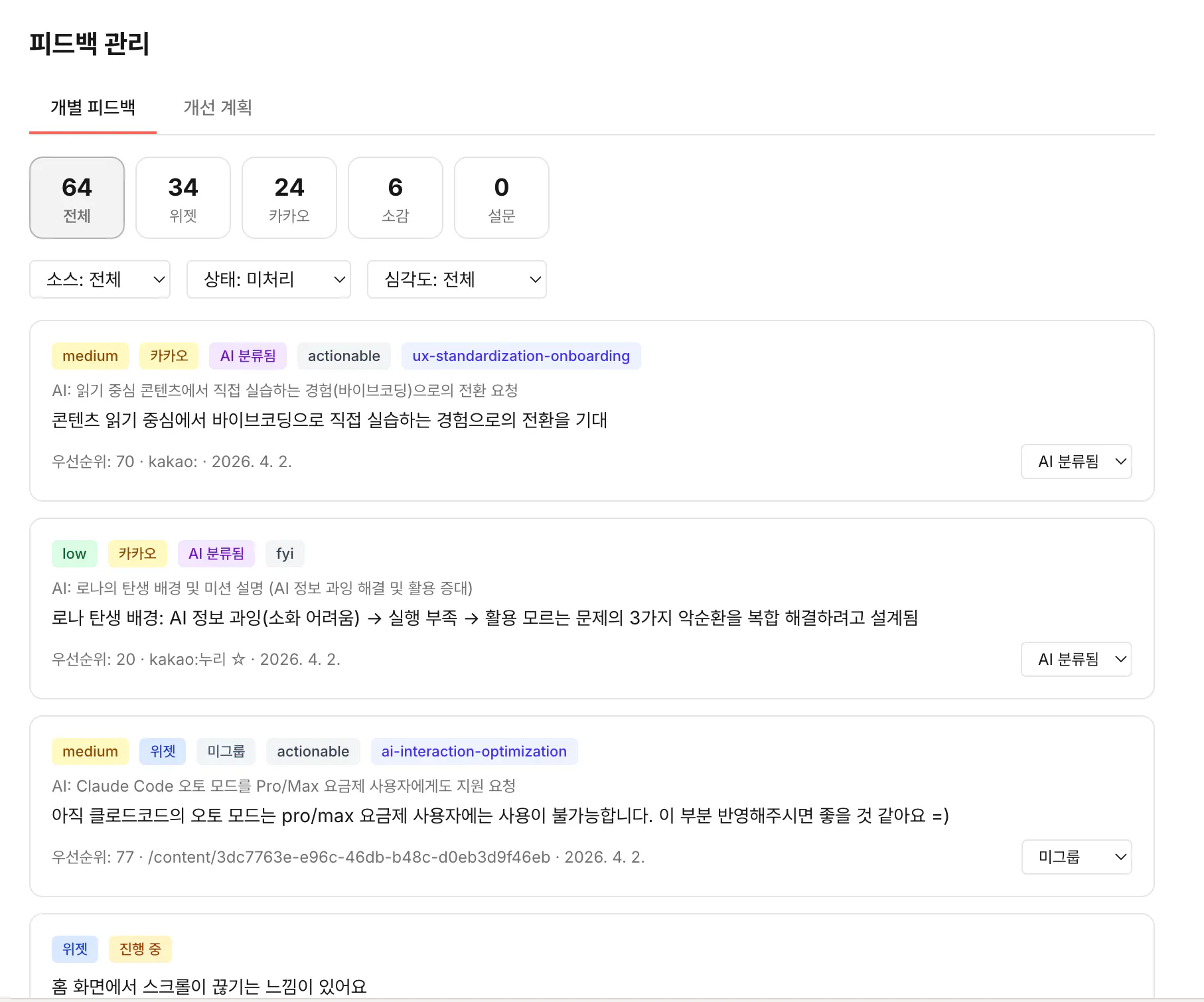Filter by the 24 카카오 card
This screenshot has width=1204, height=1002.
(289, 198)
